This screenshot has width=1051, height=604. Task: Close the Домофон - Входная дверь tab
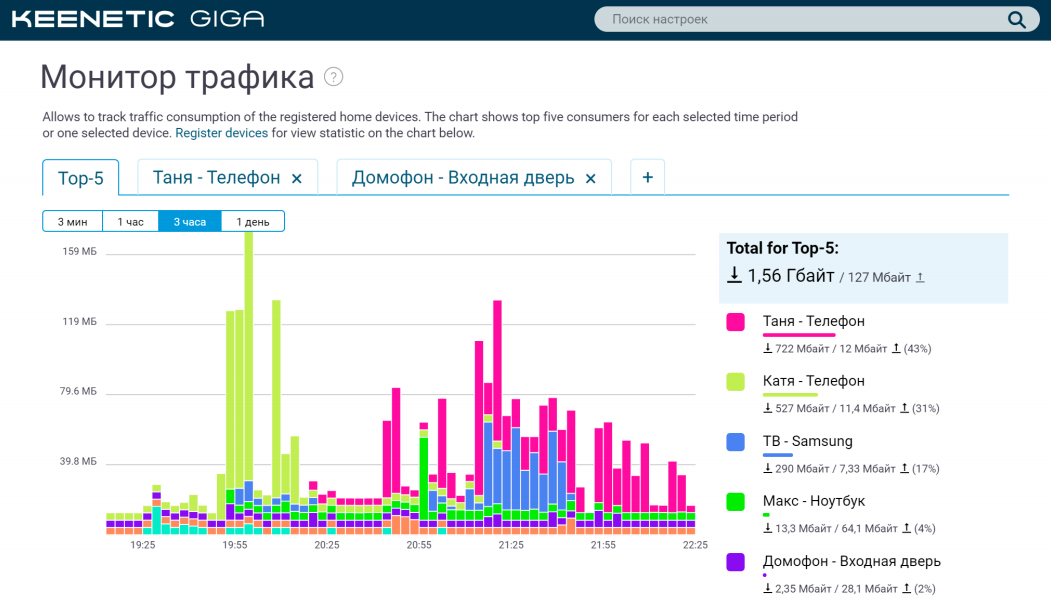(591, 178)
